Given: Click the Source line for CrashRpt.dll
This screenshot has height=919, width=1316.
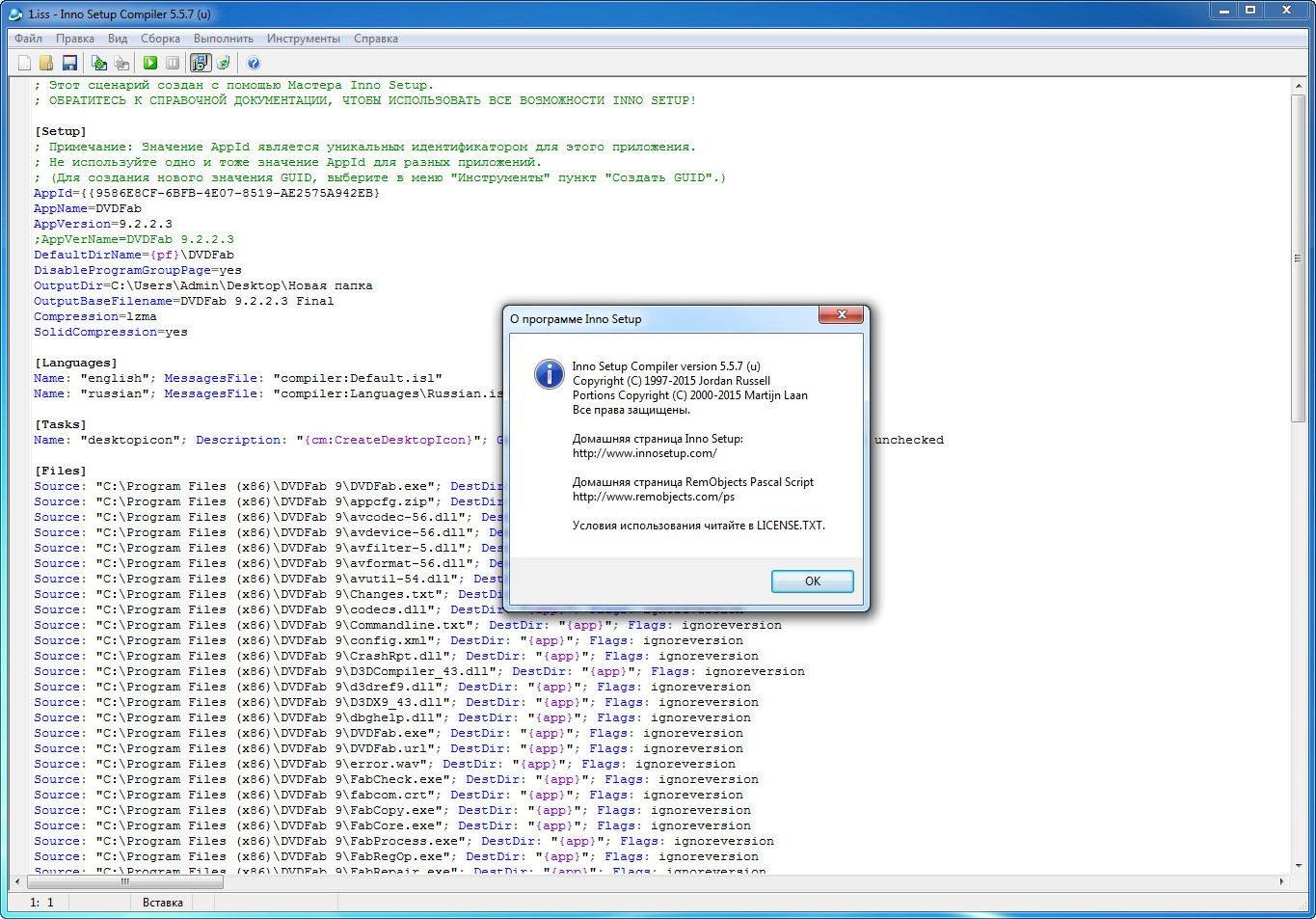Looking at the screenshot, I should (x=396, y=656).
